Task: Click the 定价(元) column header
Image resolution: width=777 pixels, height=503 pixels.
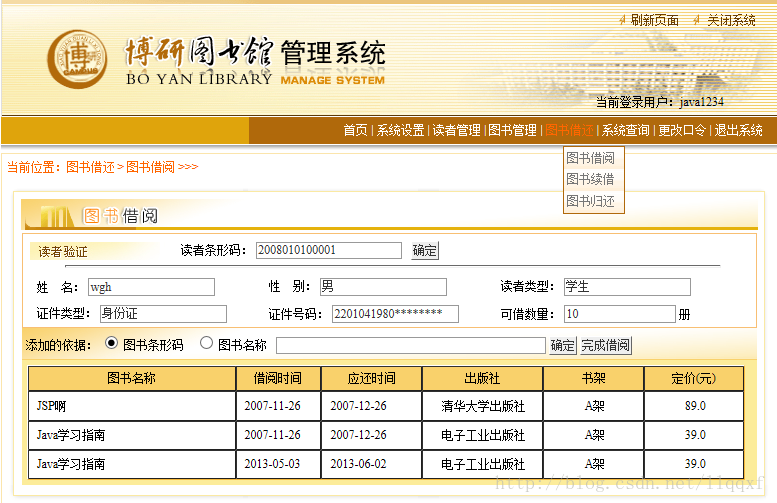Action: pyautogui.click(x=694, y=379)
